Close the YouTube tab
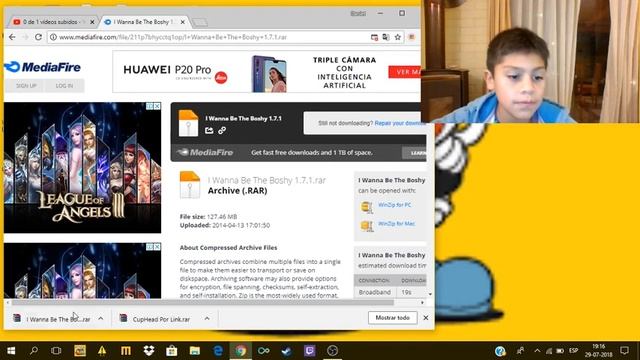Viewport: 640px width, 360px height. [92, 22]
